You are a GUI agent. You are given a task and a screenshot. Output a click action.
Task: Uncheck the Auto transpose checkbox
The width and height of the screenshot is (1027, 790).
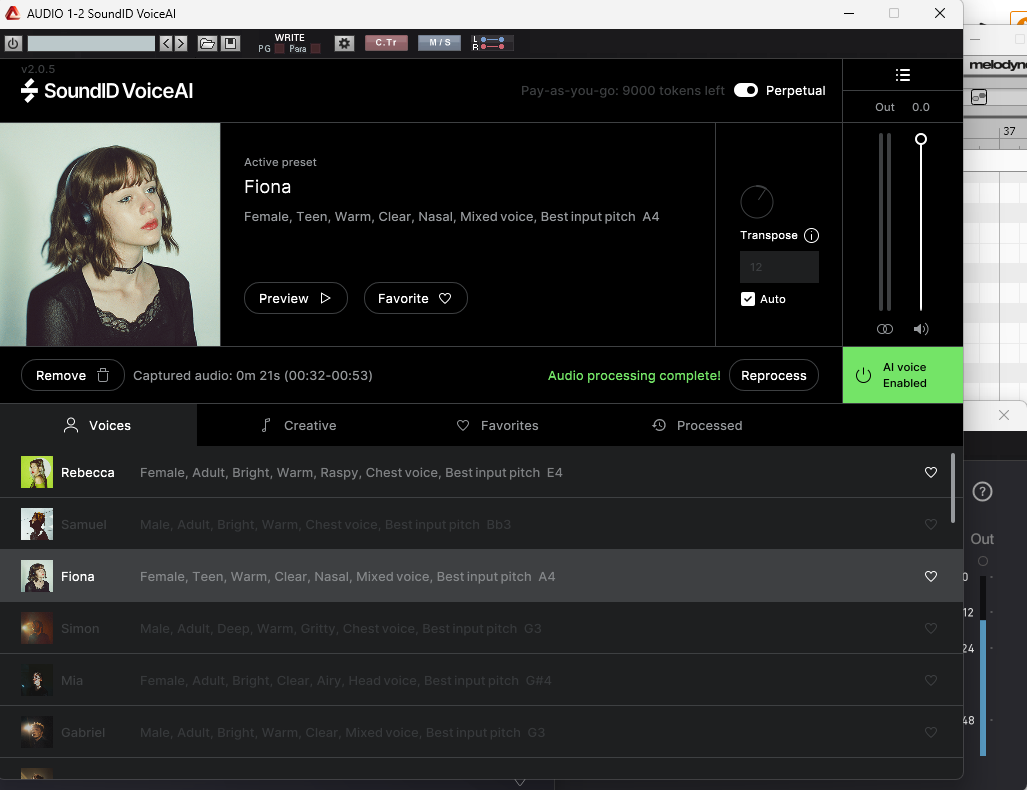pos(747,299)
